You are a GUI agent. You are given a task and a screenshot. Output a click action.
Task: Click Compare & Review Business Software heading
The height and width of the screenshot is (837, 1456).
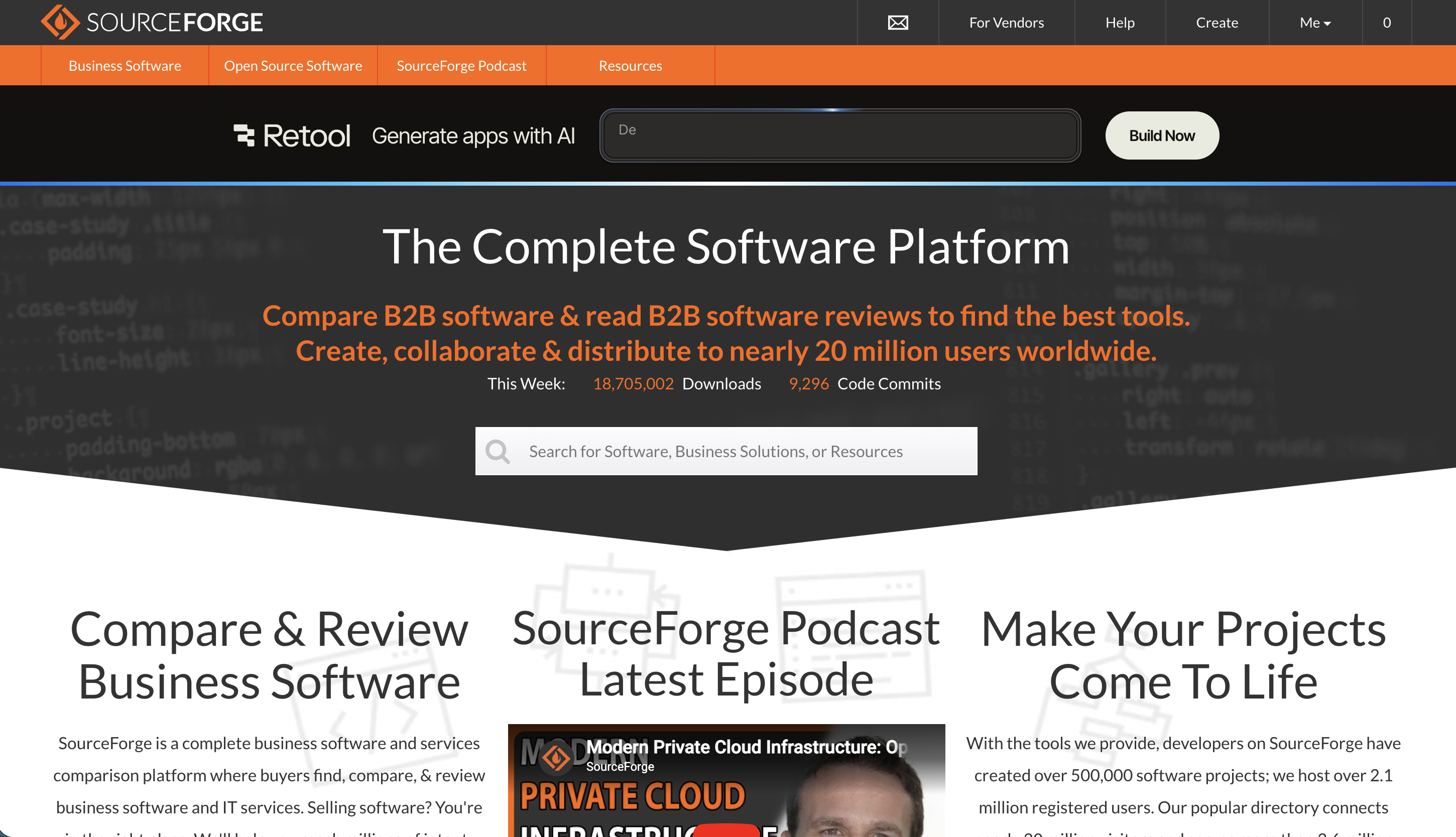pos(269,655)
